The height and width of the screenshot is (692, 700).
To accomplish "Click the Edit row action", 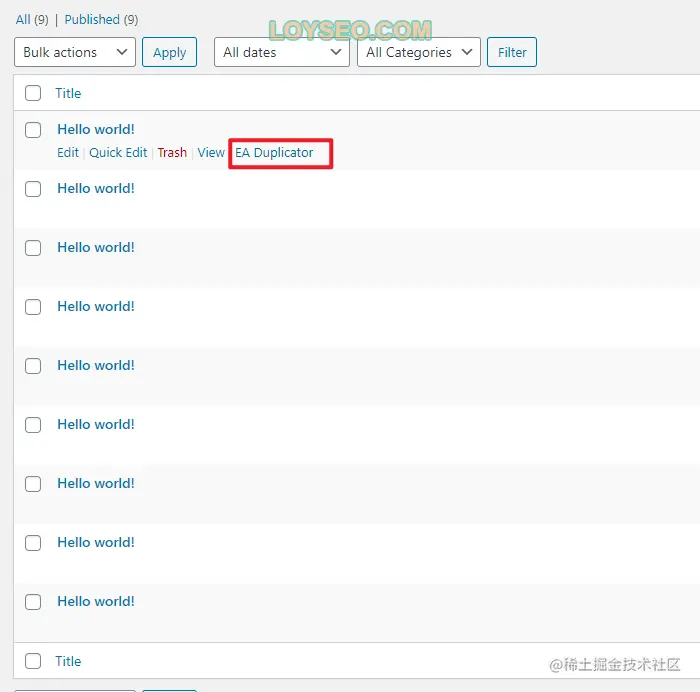I will coord(68,153).
